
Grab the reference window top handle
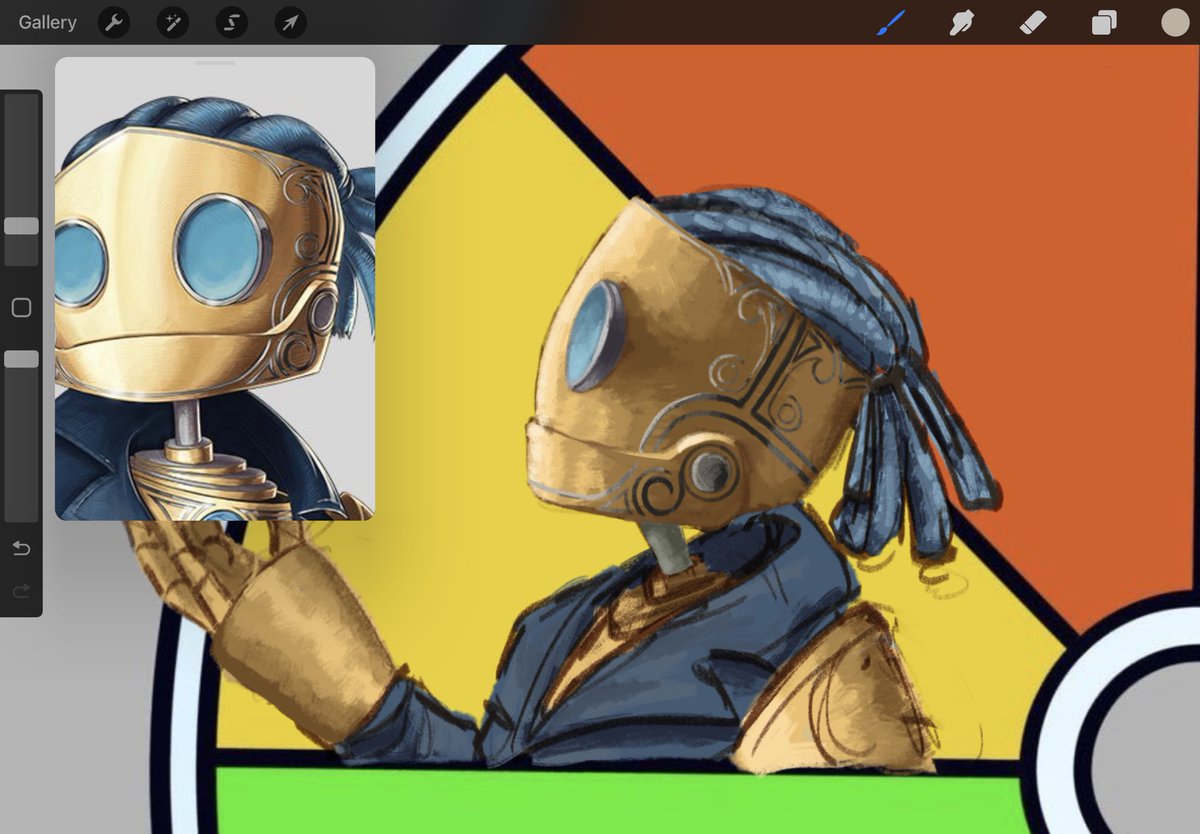click(x=215, y=63)
